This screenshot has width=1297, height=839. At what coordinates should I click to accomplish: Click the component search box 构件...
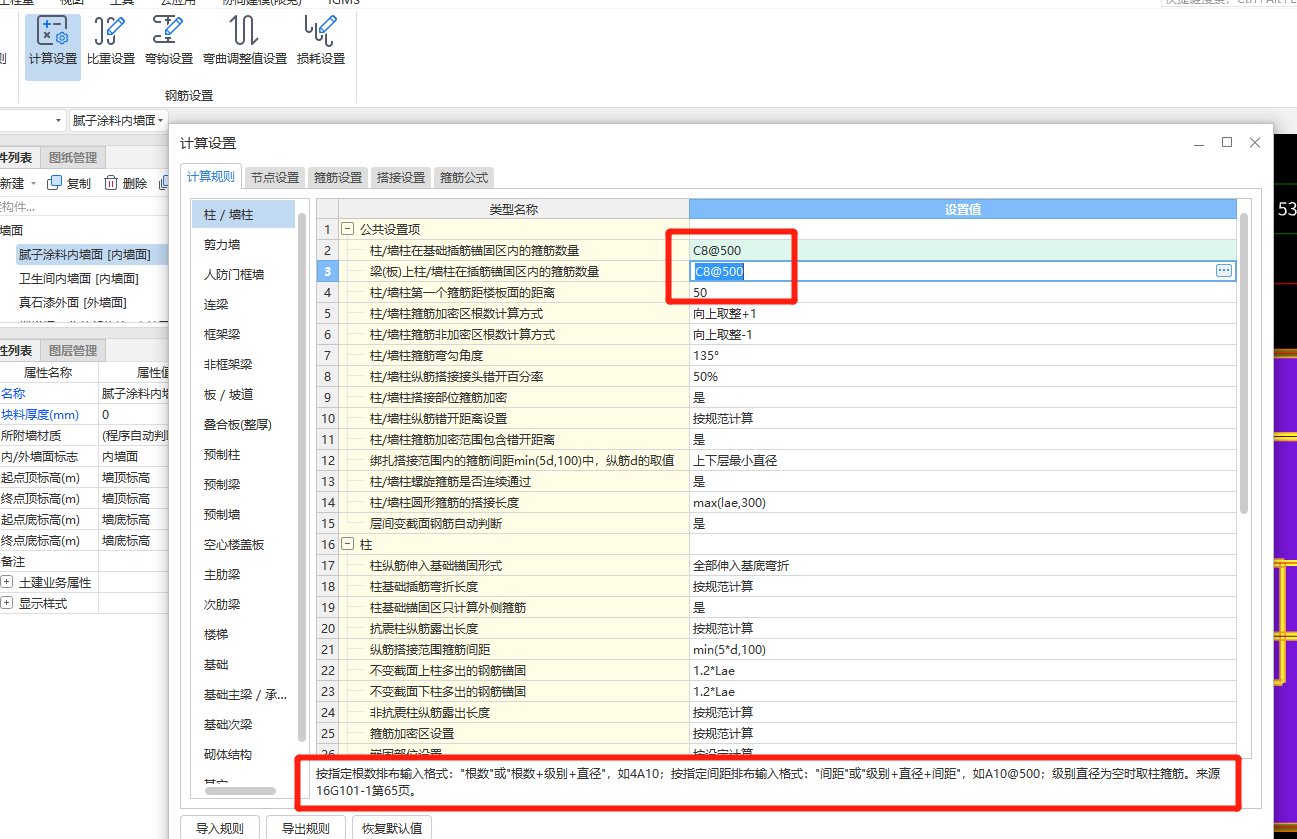(x=84, y=206)
